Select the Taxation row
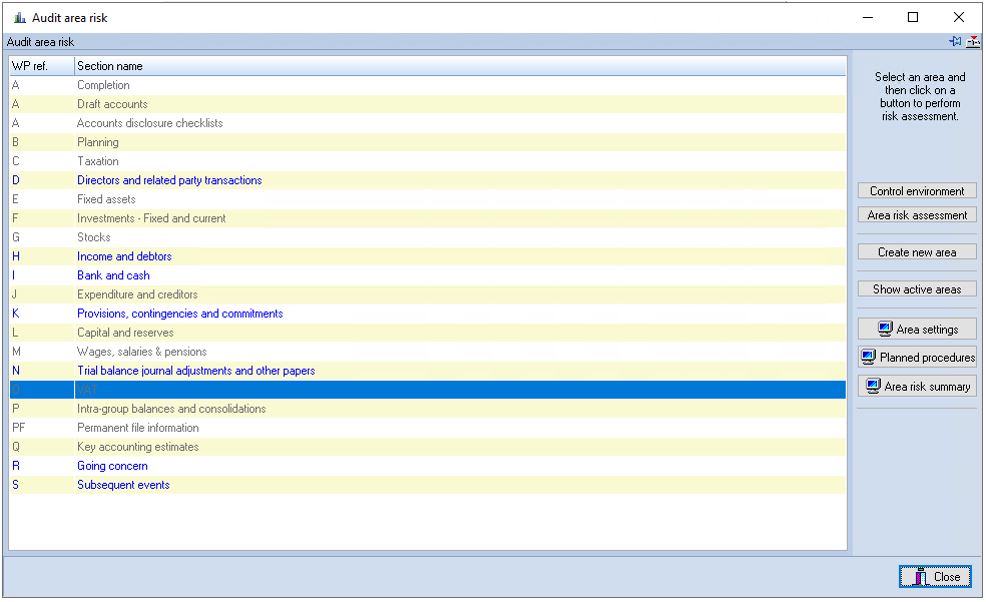986x602 pixels. pos(428,161)
